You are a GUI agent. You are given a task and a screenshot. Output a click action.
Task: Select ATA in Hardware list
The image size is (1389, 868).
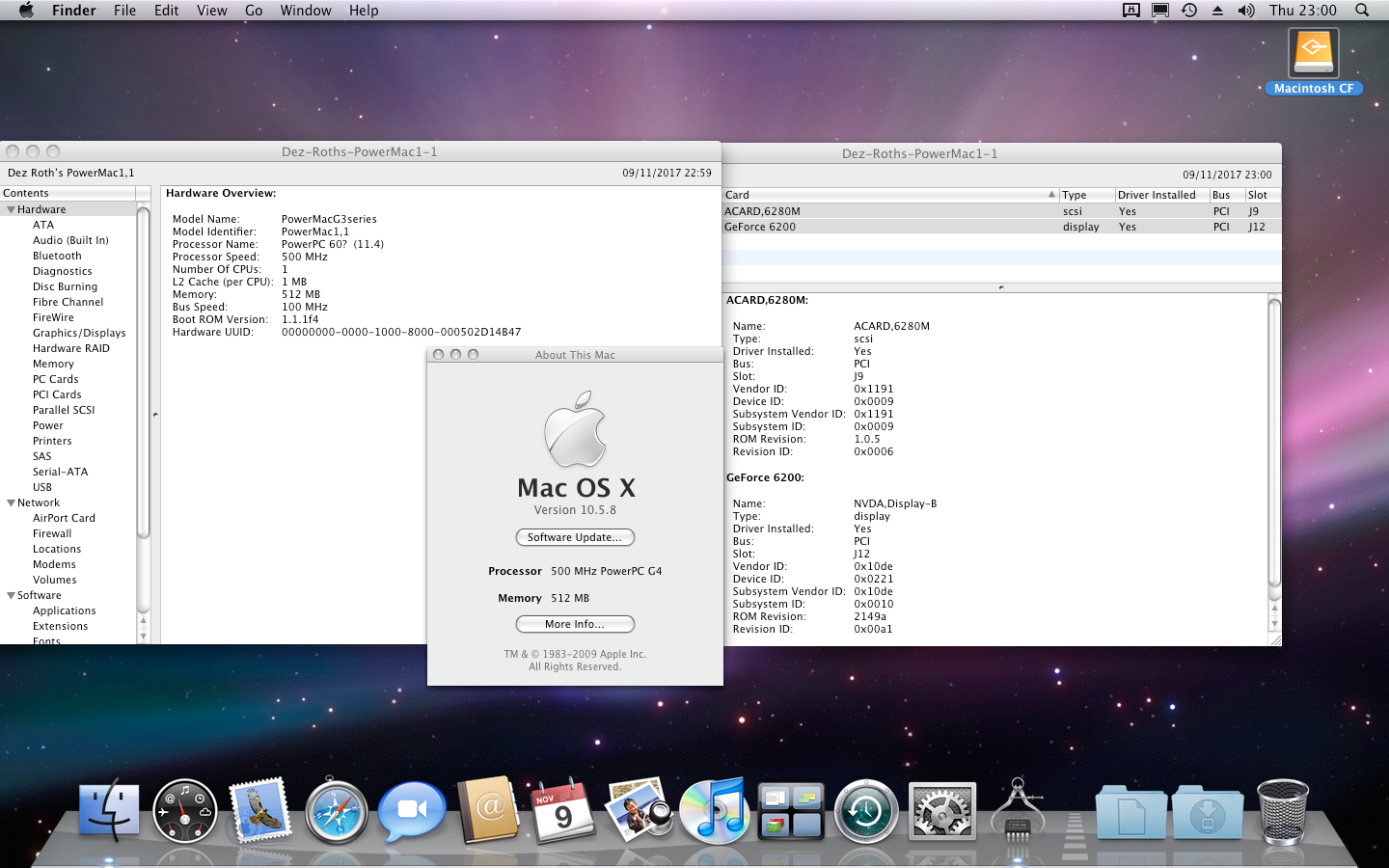click(43, 225)
